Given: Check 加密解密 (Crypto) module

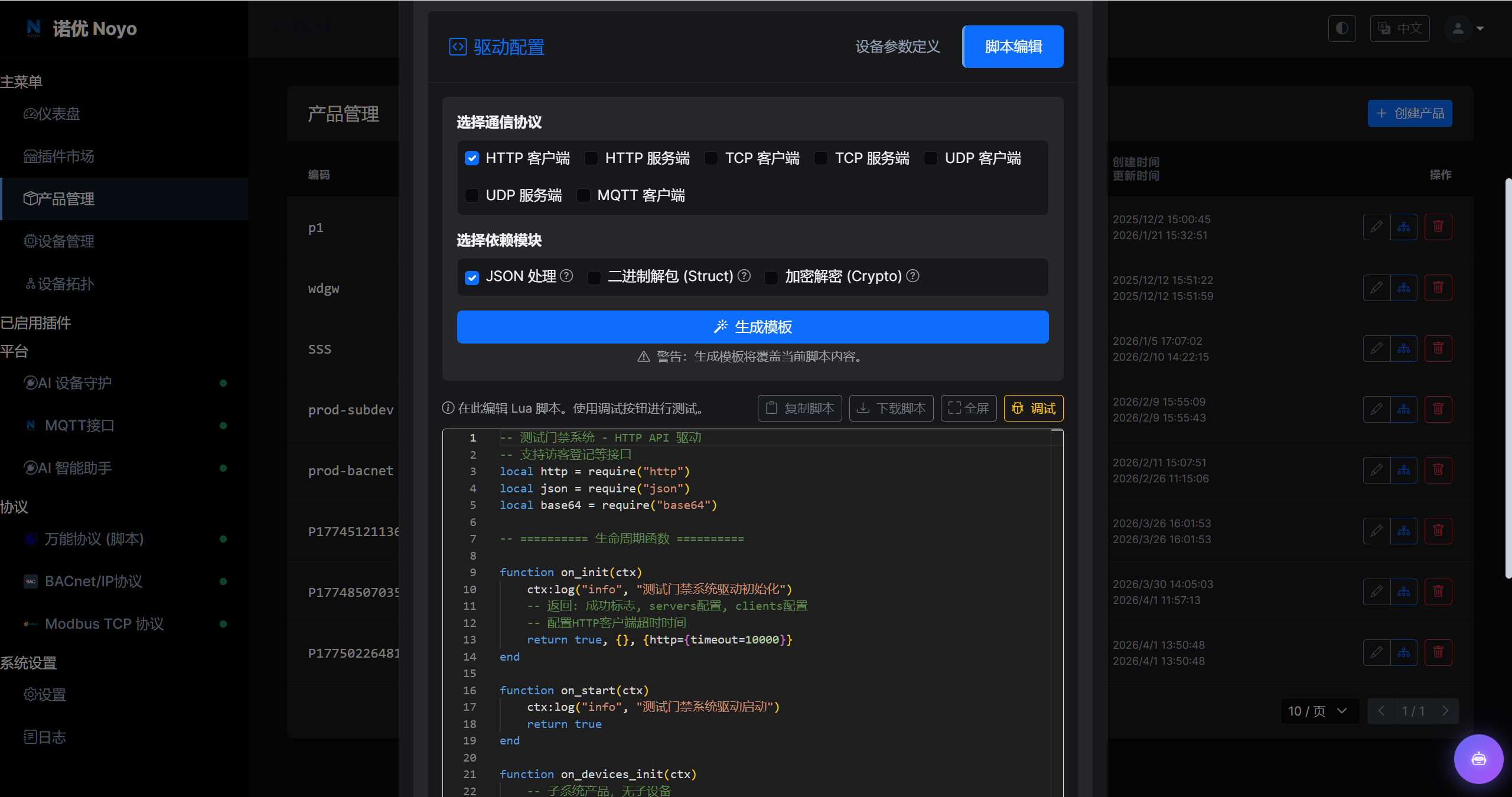Looking at the screenshot, I should [771, 277].
